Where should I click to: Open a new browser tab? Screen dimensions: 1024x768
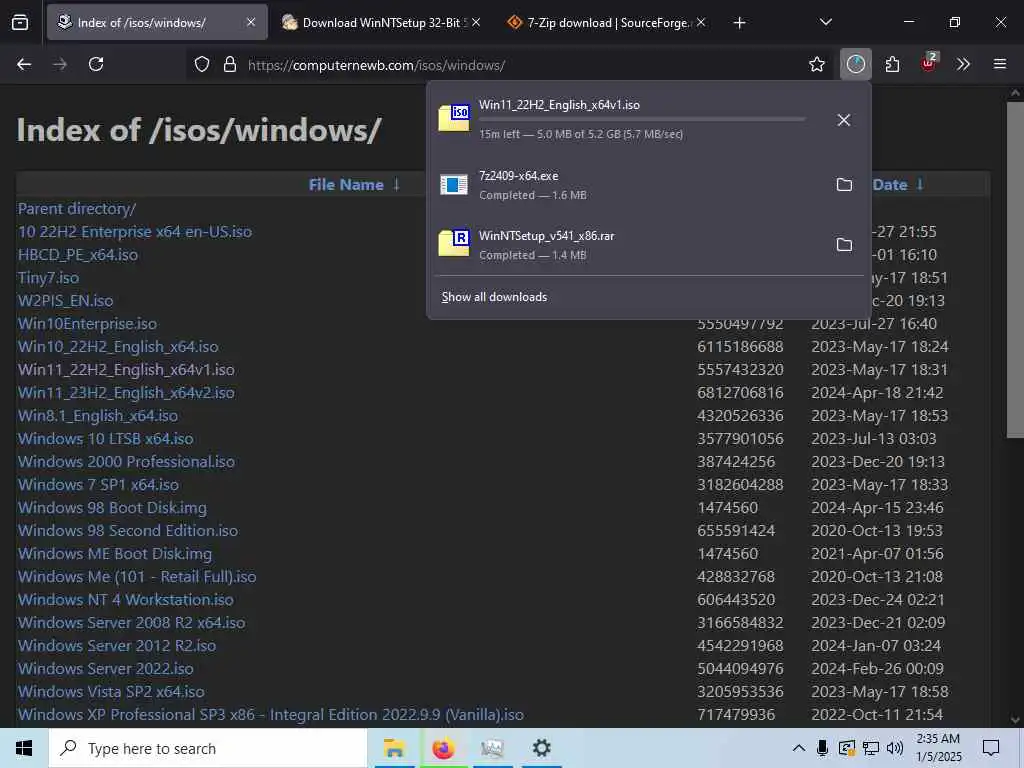coord(739,23)
